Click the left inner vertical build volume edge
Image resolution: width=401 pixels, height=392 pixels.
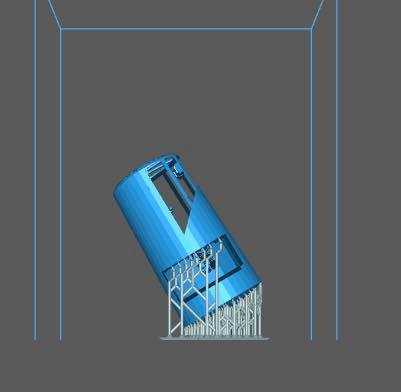coord(60,183)
